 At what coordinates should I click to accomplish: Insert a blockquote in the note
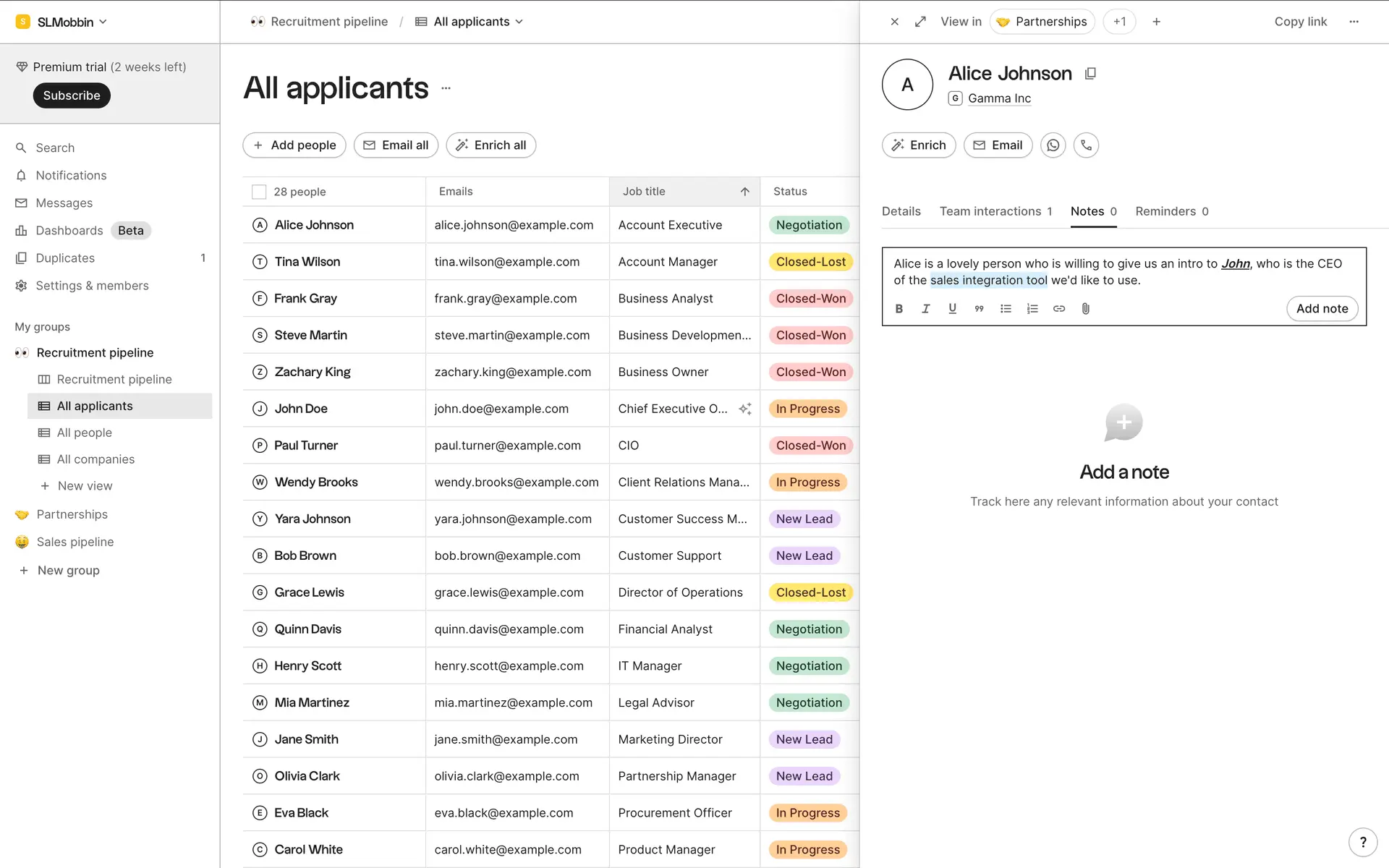979,309
